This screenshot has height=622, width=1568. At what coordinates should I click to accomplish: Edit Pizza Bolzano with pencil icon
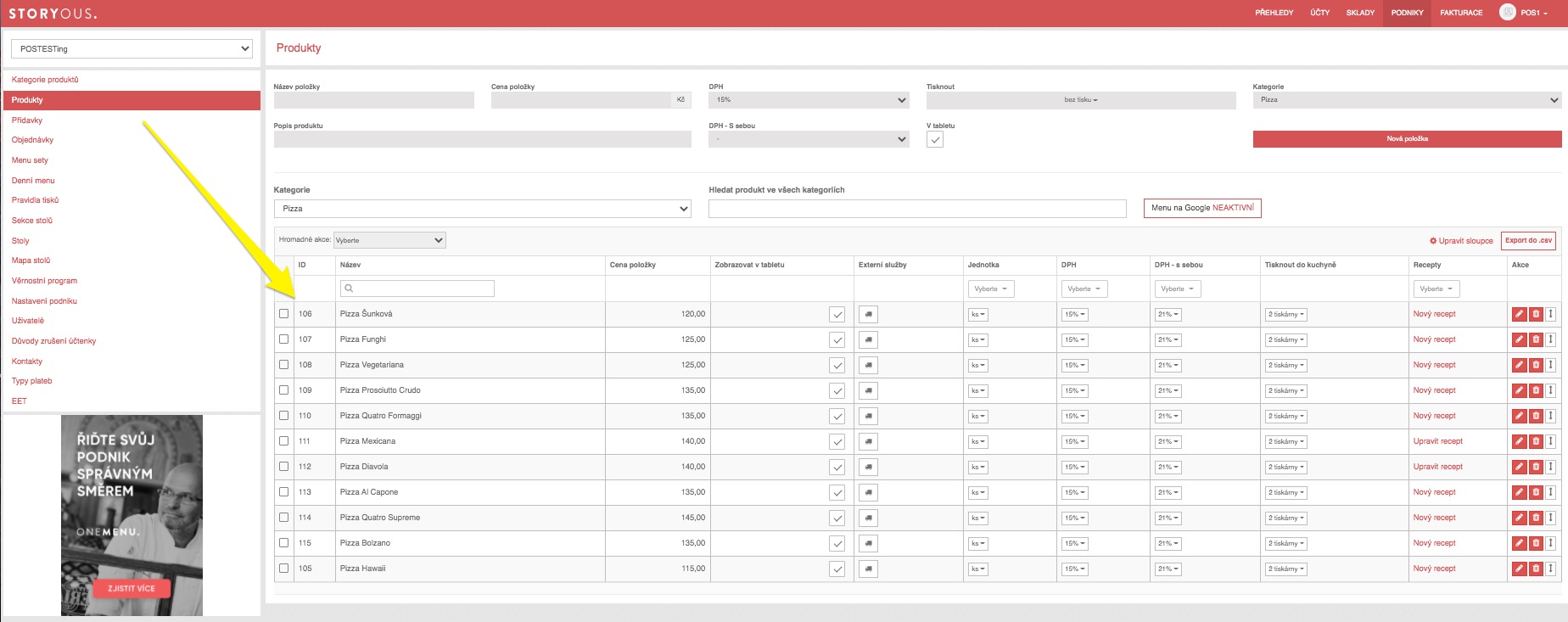[1519, 543]
